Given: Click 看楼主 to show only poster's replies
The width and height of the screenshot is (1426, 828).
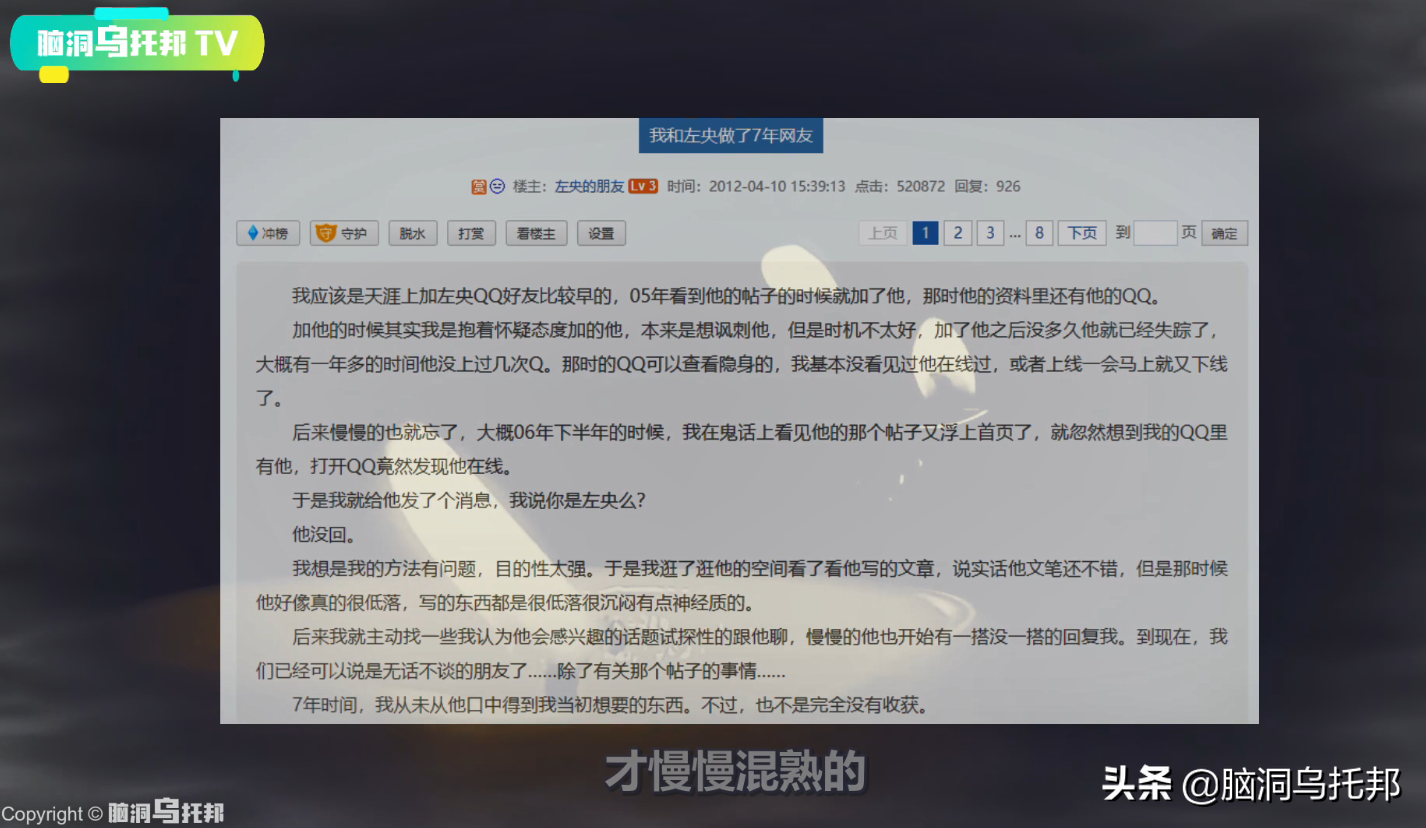Looking at the screenshot, I should pos(536,233).
